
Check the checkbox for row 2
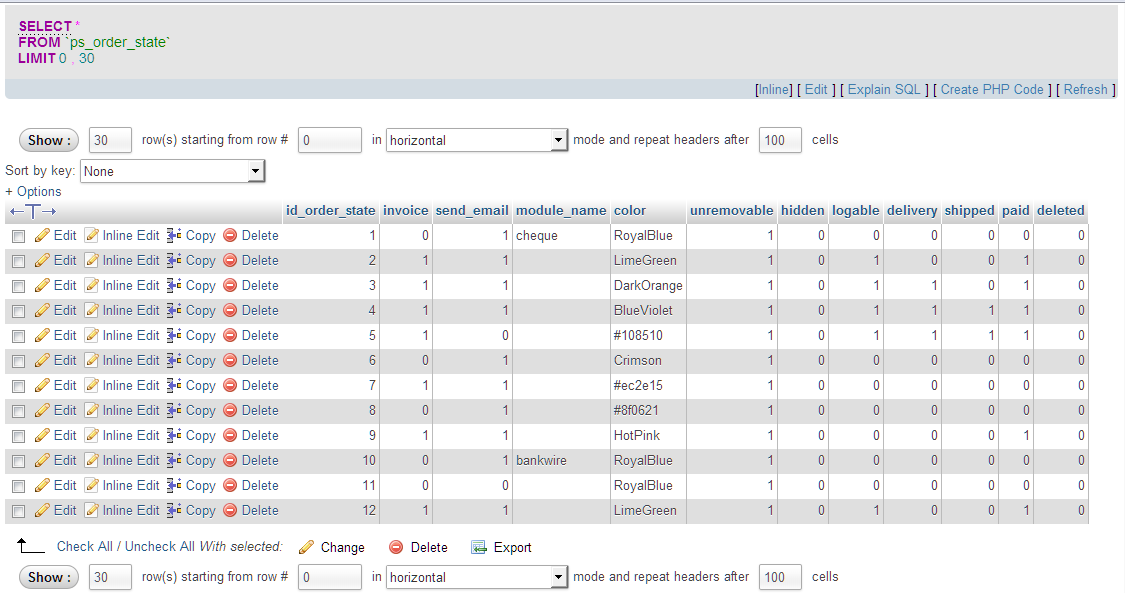click(18, 261)
